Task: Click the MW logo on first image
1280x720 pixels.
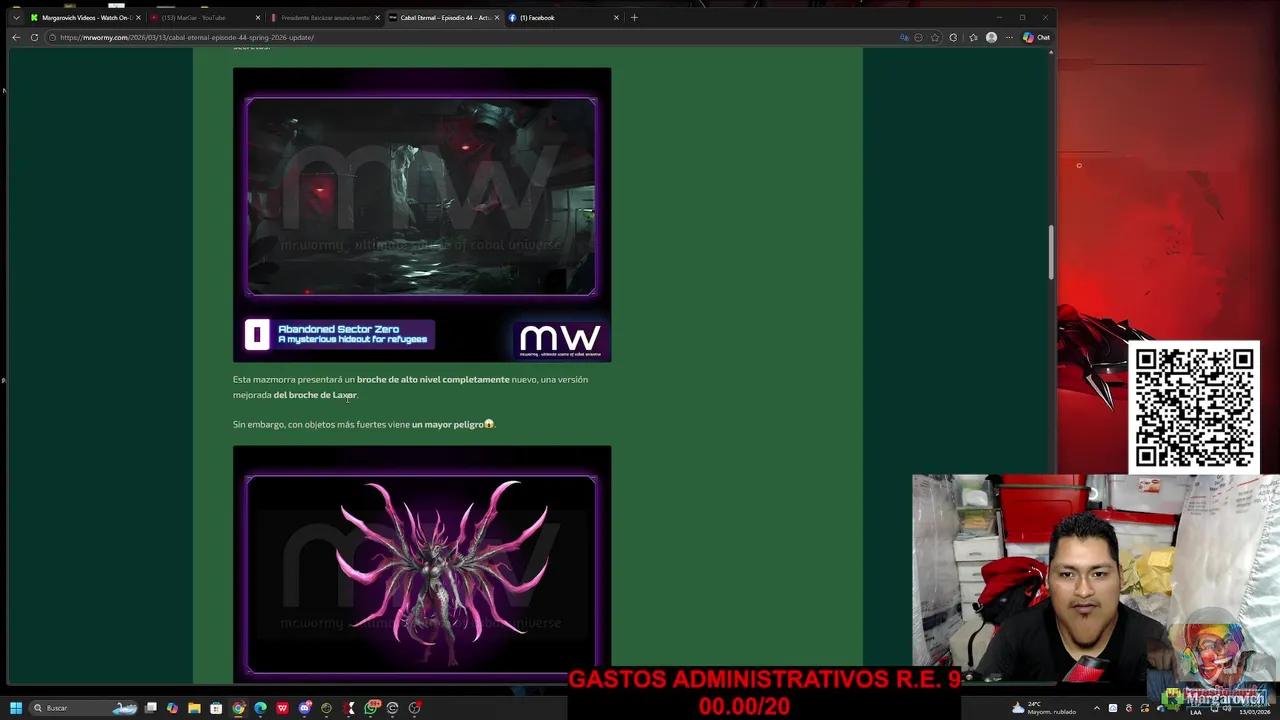Action: [560, 339]
